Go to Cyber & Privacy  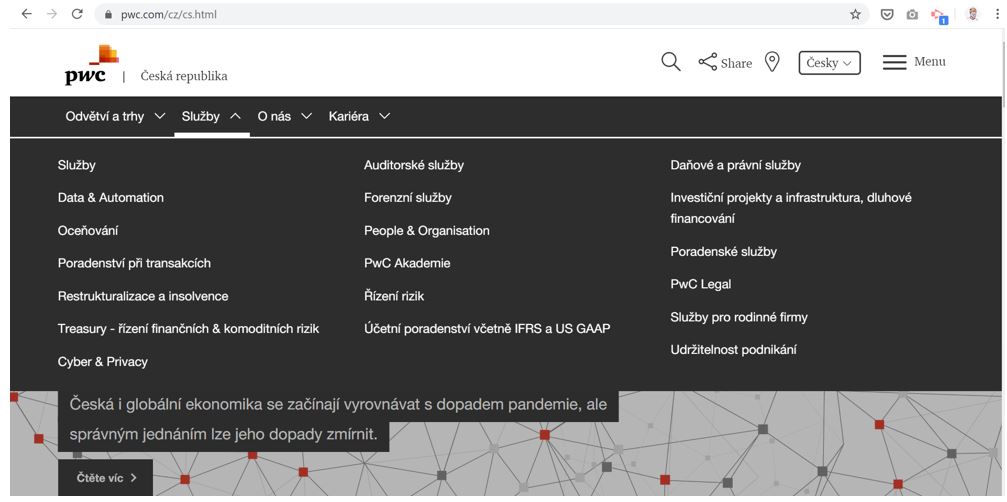pyautogui.click(x=103, y=361)
